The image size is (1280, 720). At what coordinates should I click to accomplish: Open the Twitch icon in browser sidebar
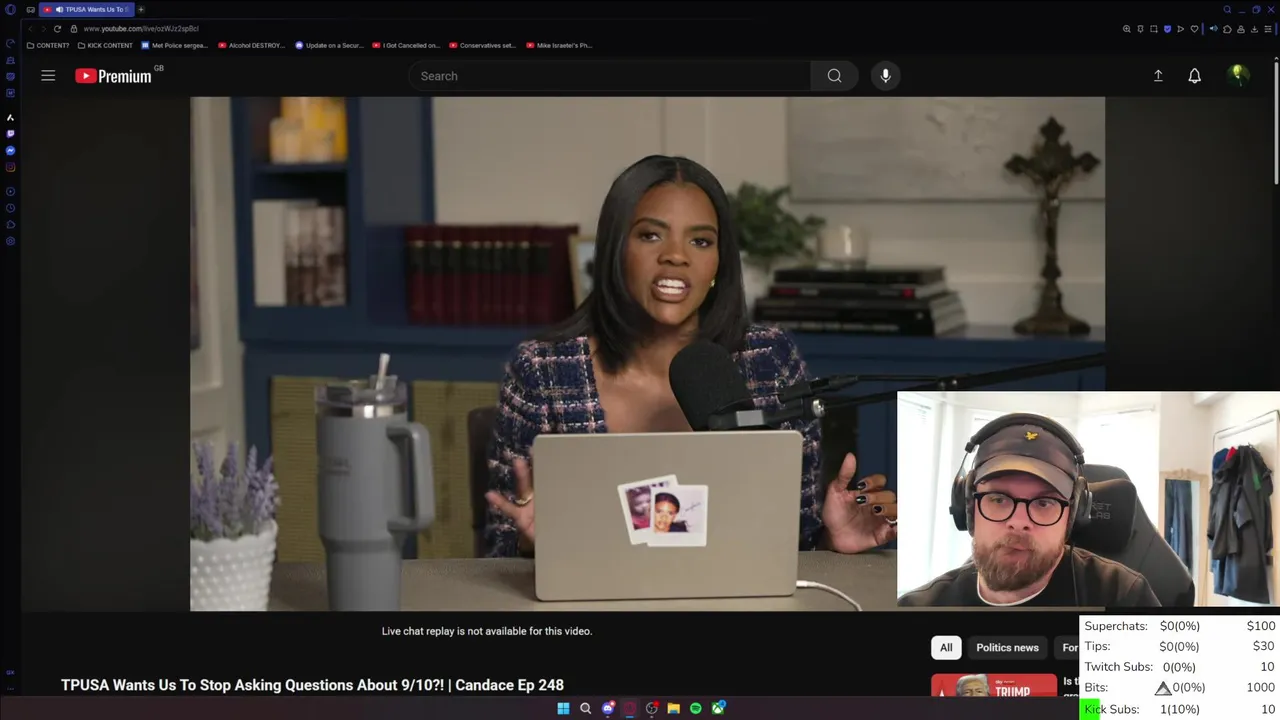(x=10, y=133)
